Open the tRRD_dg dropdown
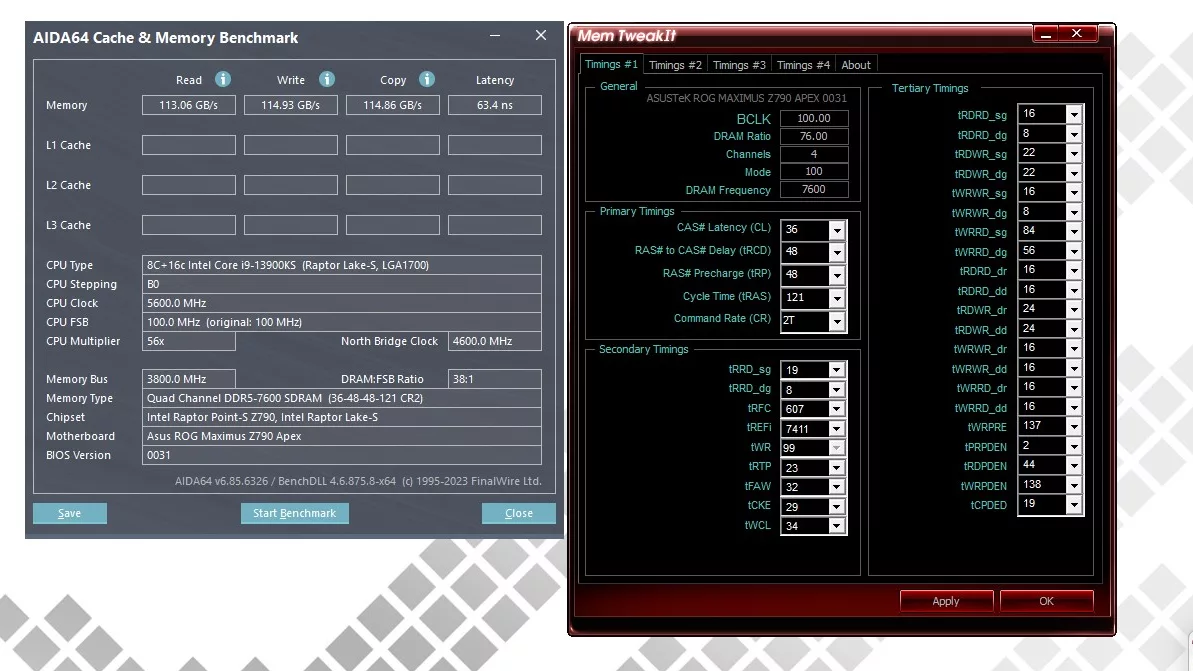Viewport: 1193px width, 671px height. click(x=836, y=390)
